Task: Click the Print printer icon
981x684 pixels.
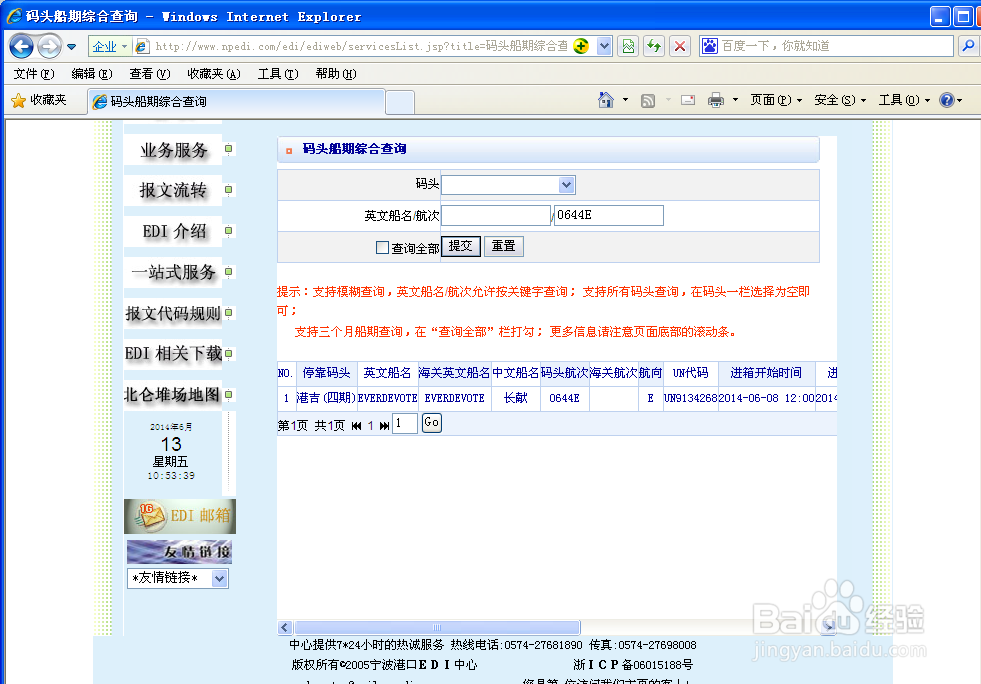Action: (716, 100)
